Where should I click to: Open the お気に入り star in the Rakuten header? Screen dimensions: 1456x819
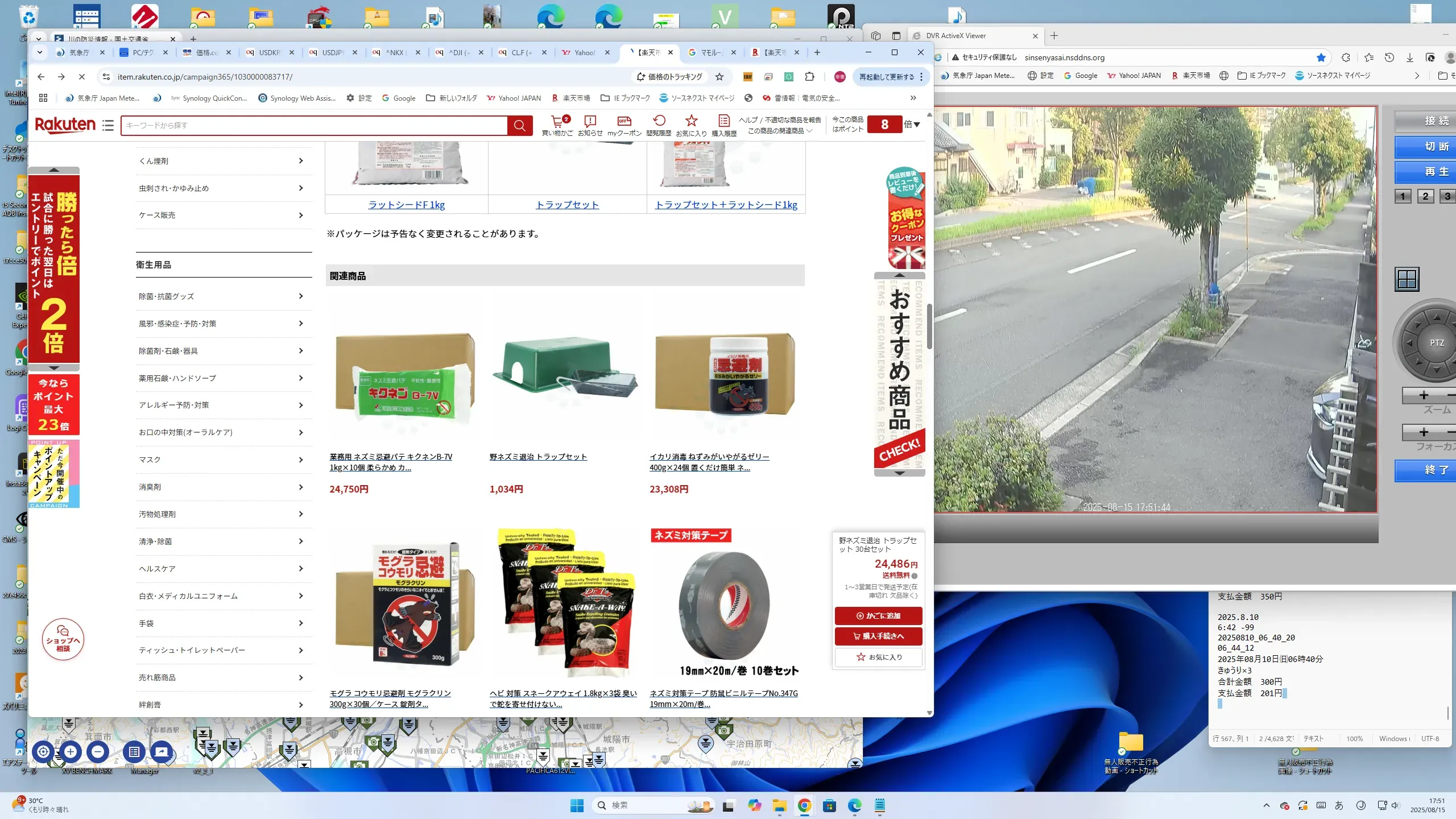pyautogui.click(x=691, y=121)
